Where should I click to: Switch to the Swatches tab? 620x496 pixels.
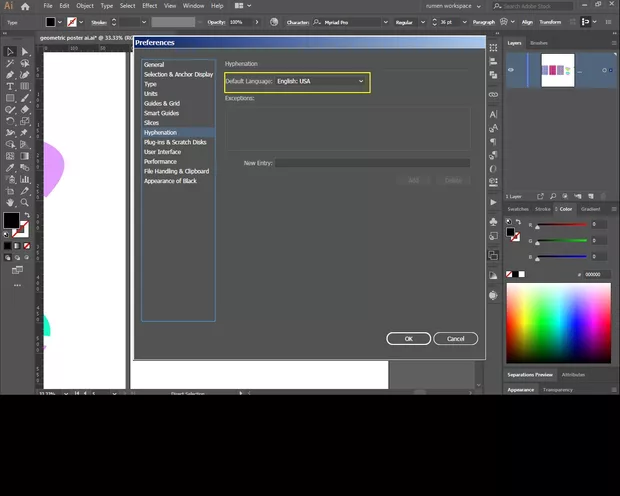(x=518, y=209)
